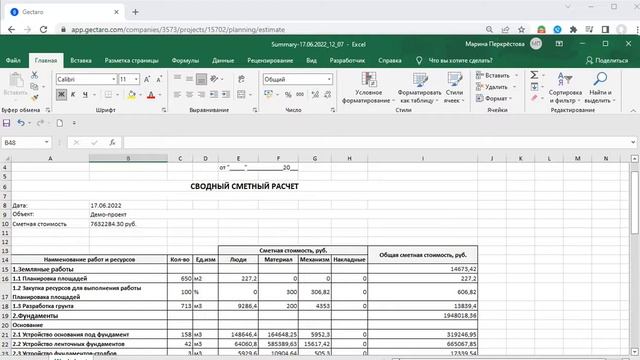Viewport: 640px width, 360px height.
Task: Apply thousands separator format (000)
Action: point(300,95)
